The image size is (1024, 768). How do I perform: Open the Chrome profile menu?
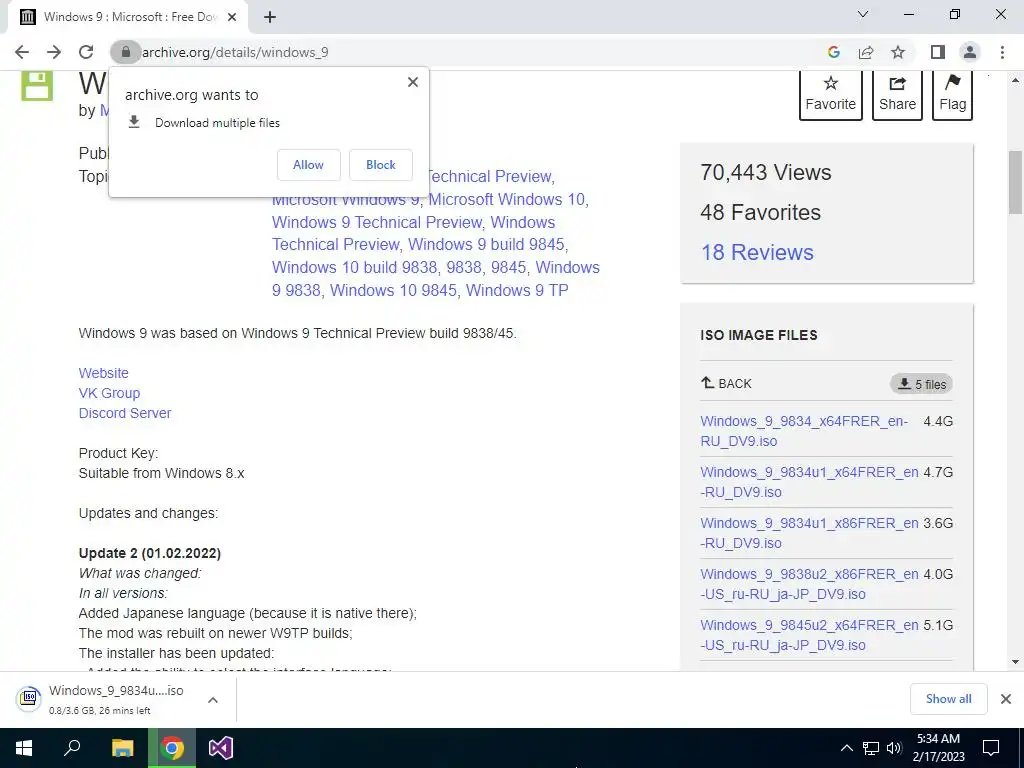pos(970,52)
